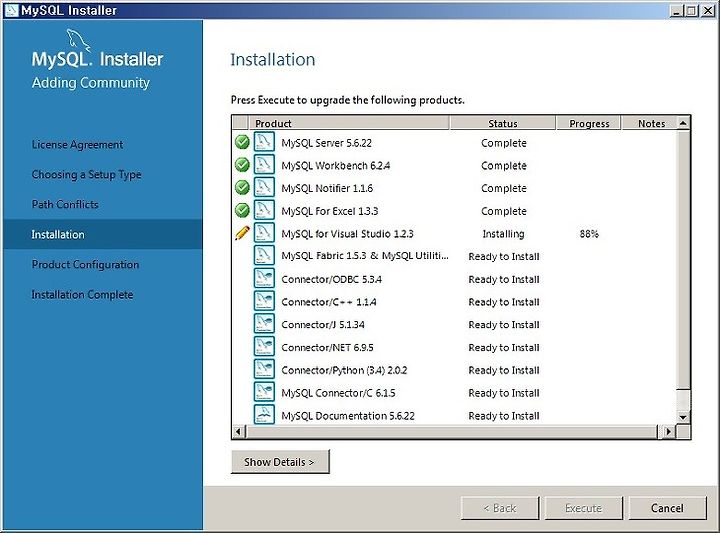Click green checkmark beside MySQL Notifier 1.1.6
This screenshot has height=533, width=720.
click(x=242, y=187)
